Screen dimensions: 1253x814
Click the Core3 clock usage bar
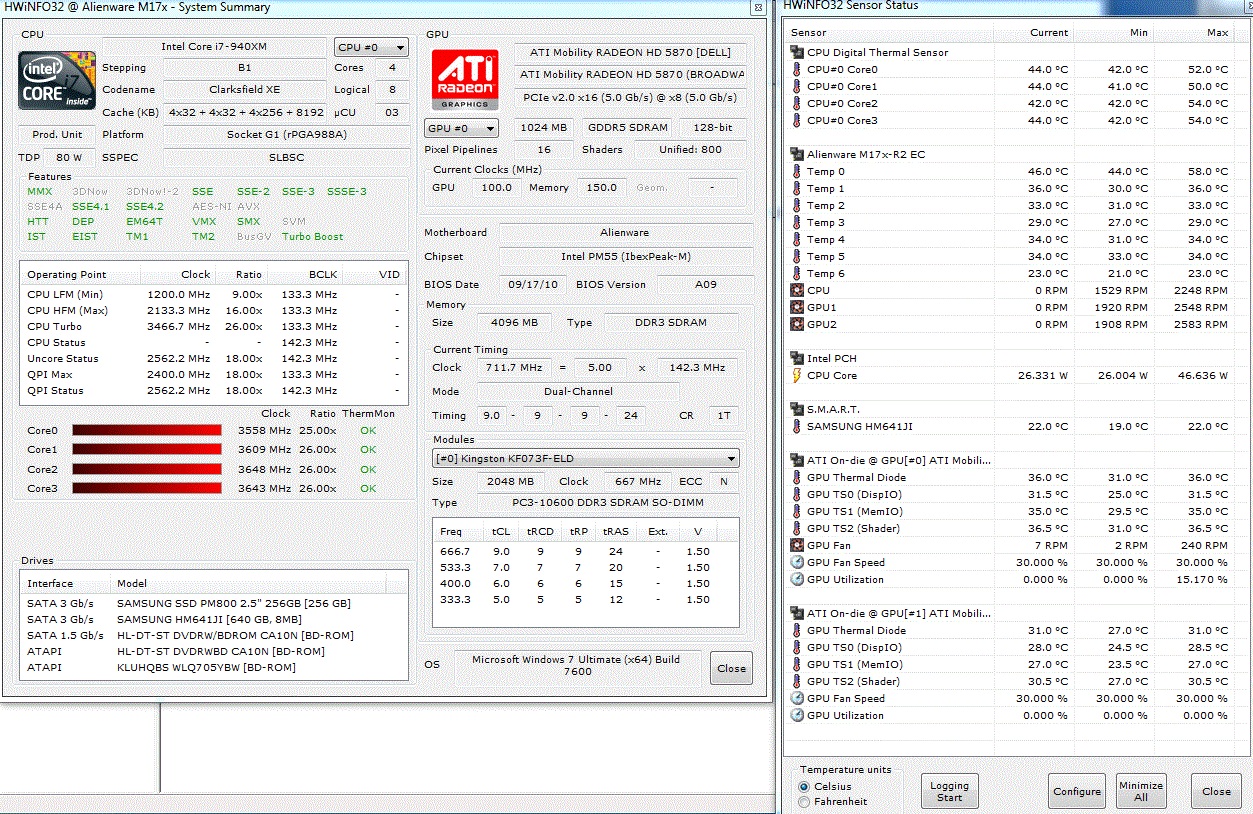point(146,488)
